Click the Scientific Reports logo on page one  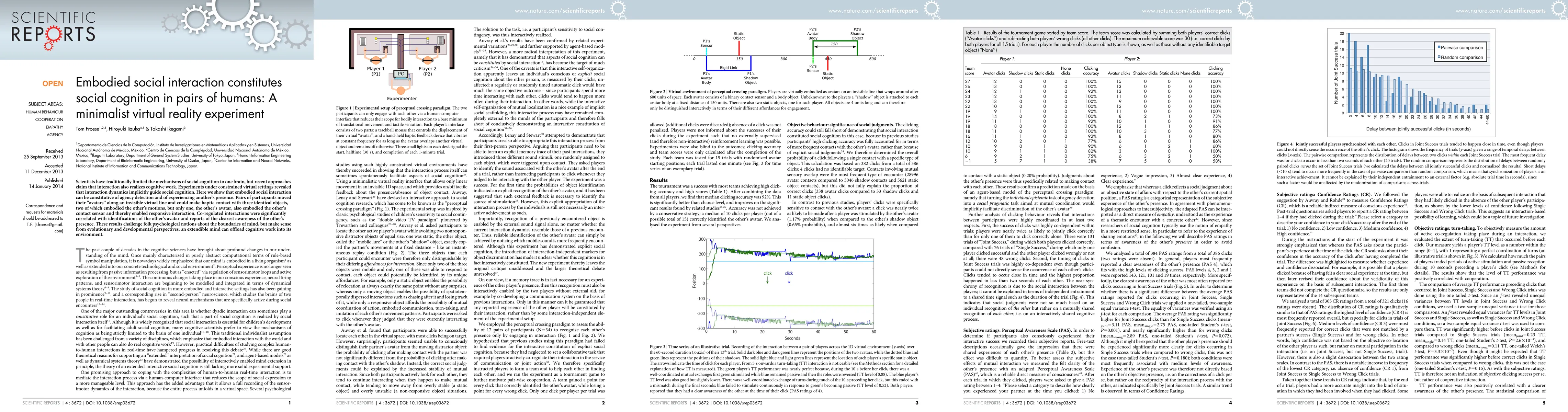tap(54, 26)
